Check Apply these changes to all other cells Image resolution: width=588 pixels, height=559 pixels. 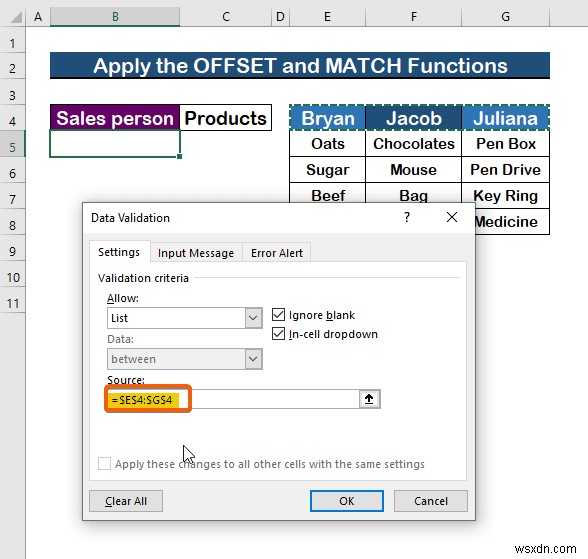pyautogui.click(x=104, y=463)
